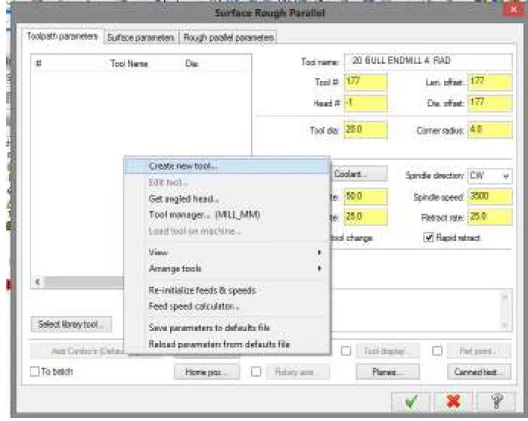
Task: Open Feed speed calculator entry
Action: (226, 306)
